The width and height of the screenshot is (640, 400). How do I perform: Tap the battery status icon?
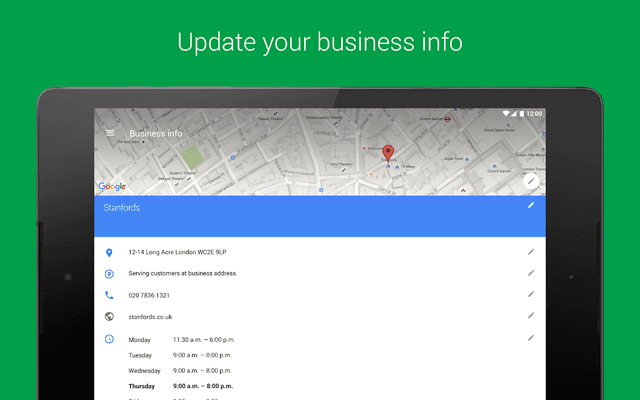[521, 113]
